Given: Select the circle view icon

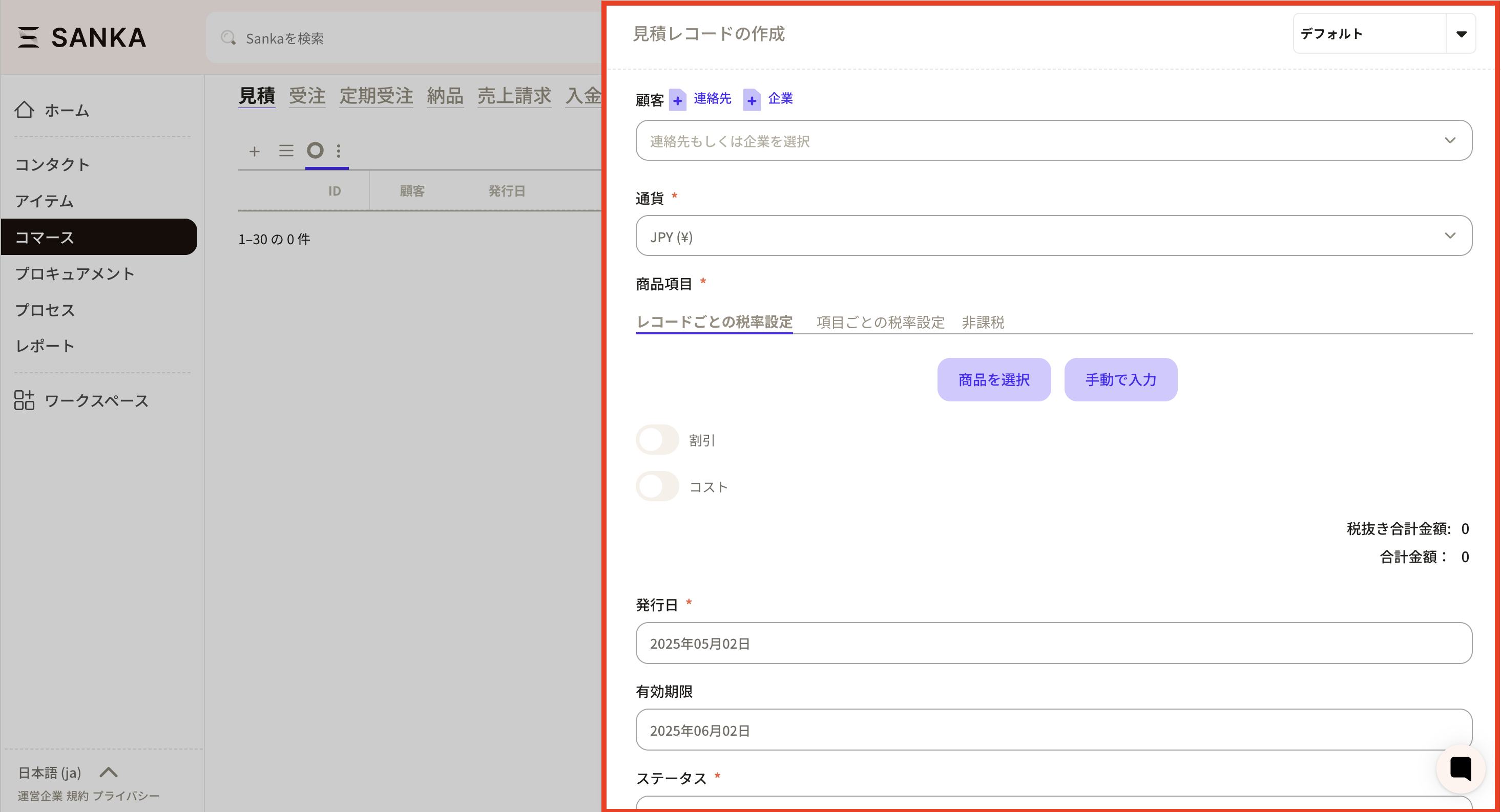Looking at the screenshot, I should click(x=315, y=151).
